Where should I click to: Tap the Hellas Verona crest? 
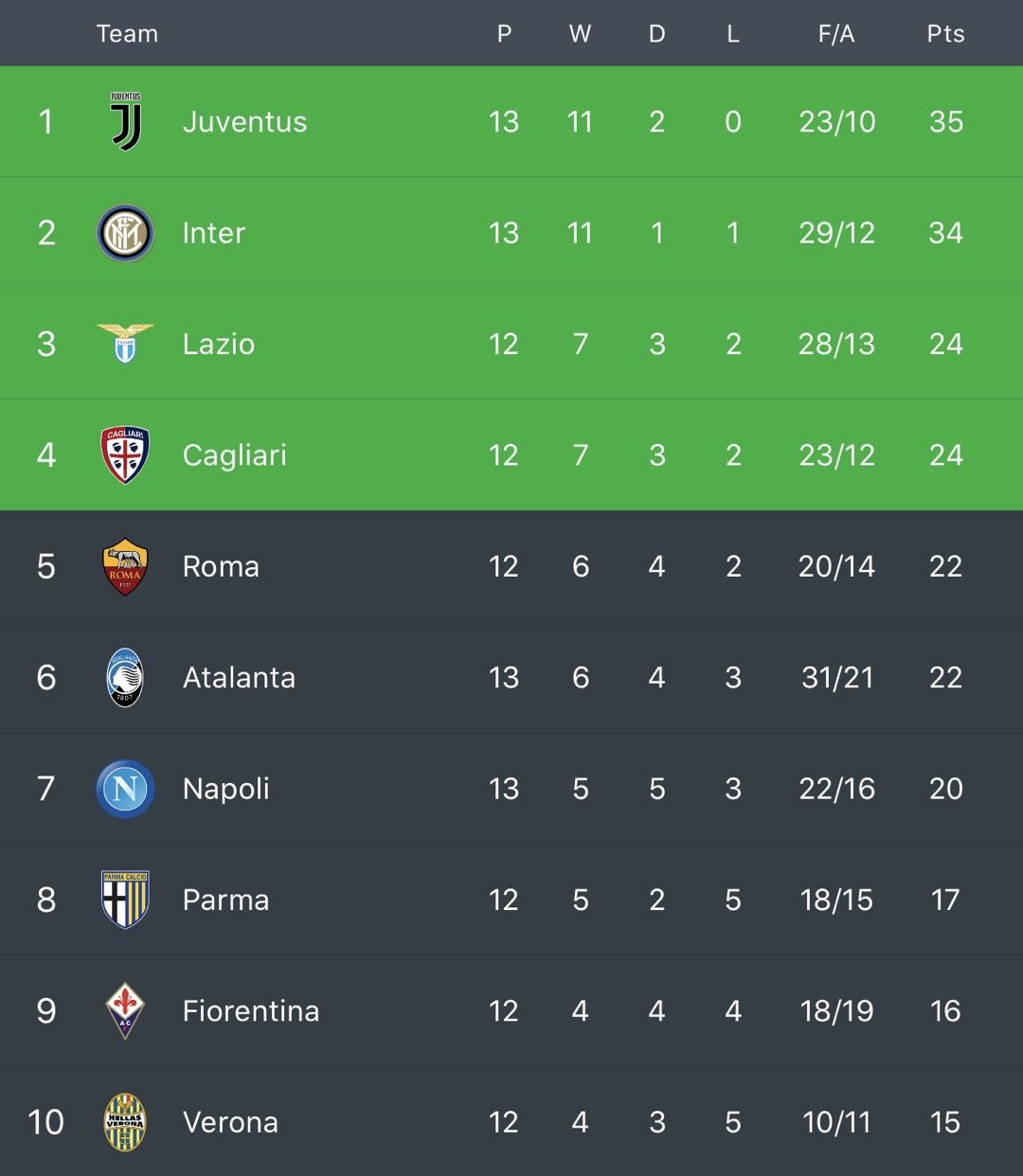click(125, 1122)
